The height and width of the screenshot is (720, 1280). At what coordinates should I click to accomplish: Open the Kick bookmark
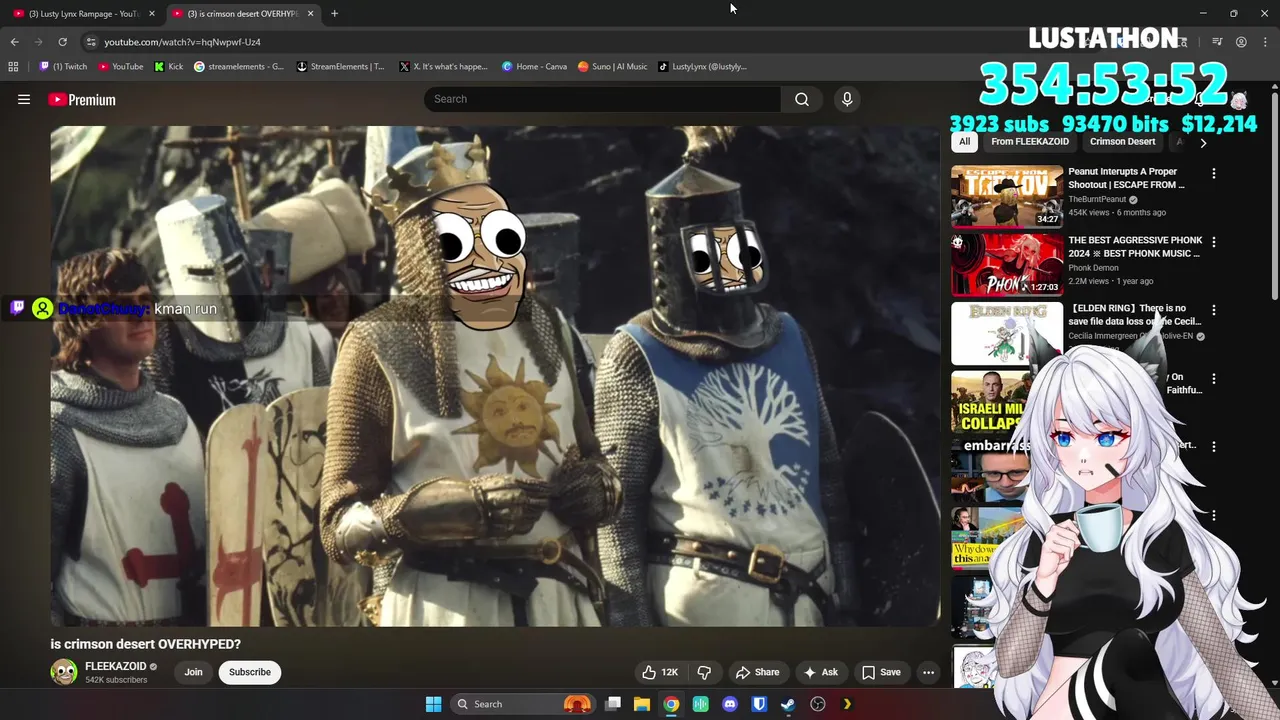[169, 67]
